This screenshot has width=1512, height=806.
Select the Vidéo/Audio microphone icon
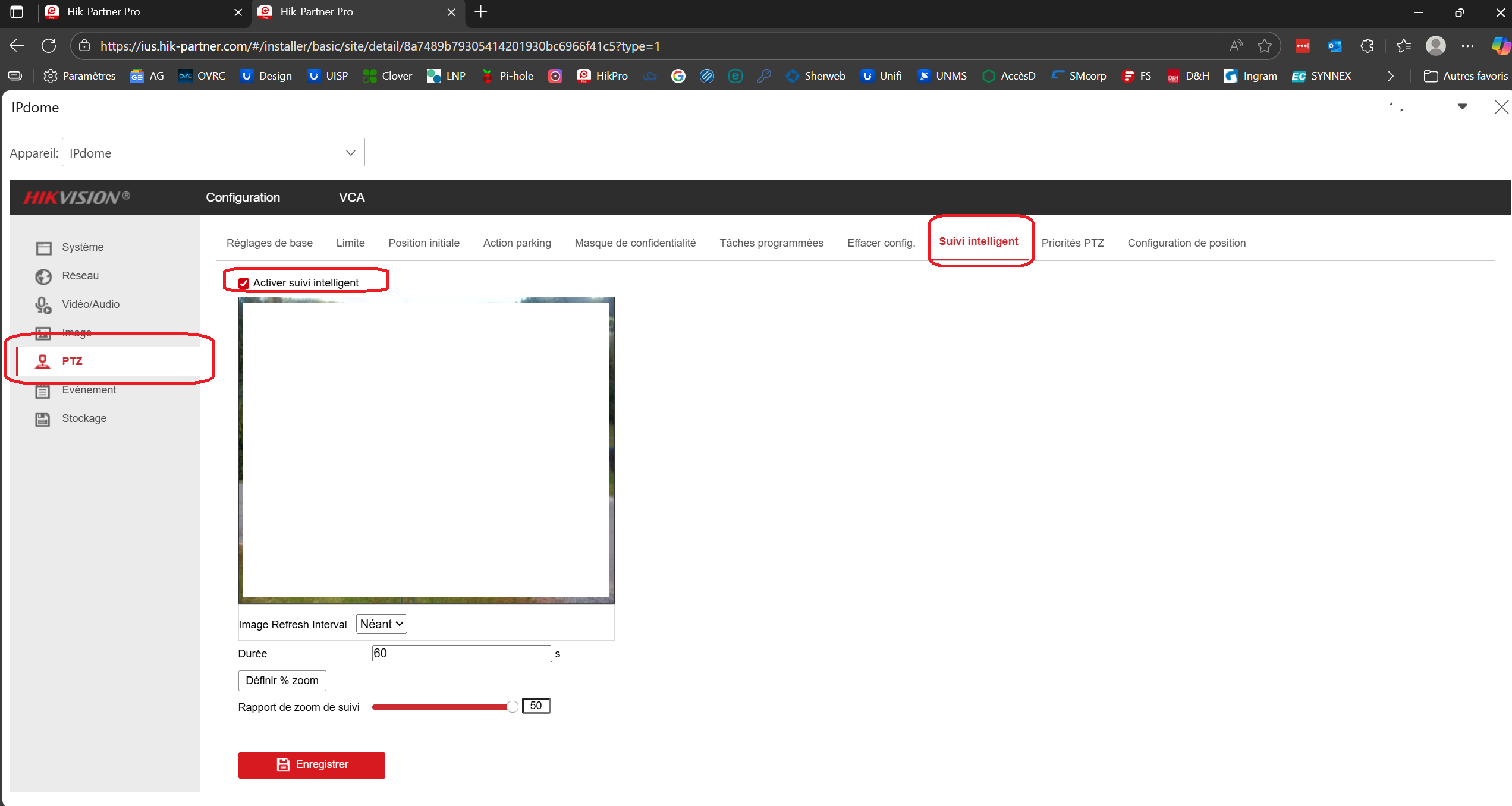point(43,305)
